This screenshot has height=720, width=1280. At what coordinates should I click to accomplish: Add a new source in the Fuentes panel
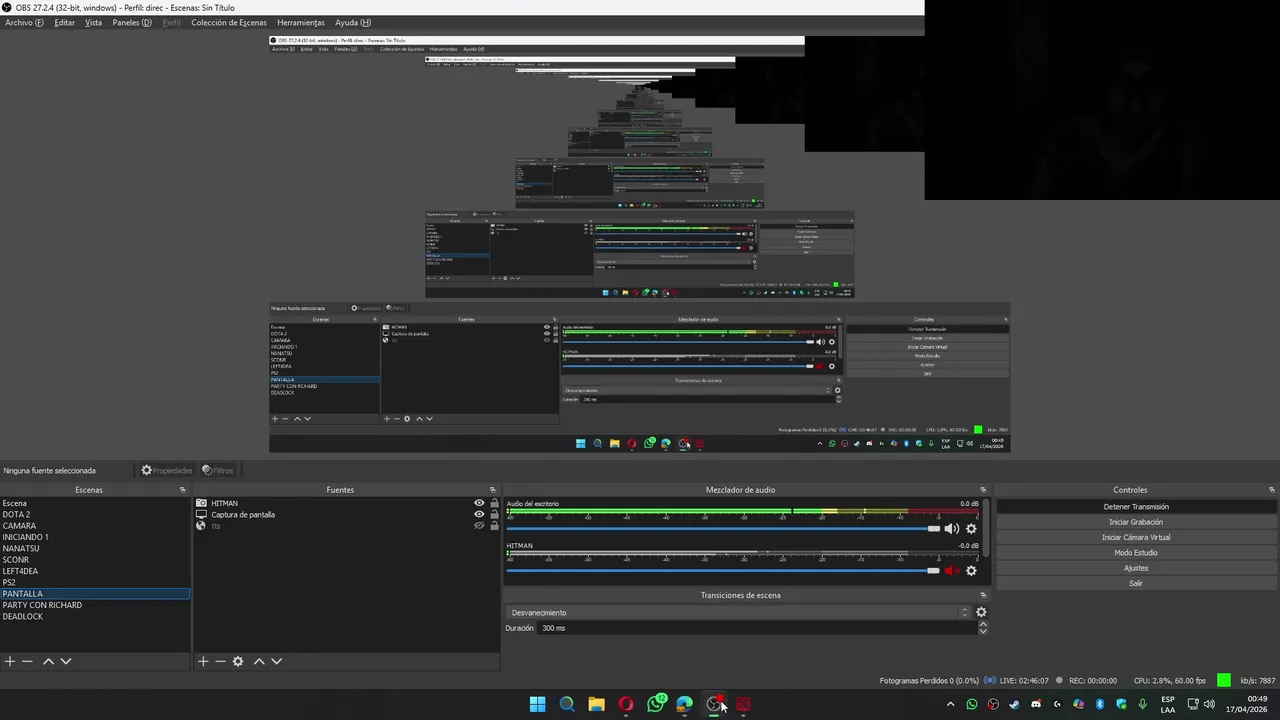203,661
